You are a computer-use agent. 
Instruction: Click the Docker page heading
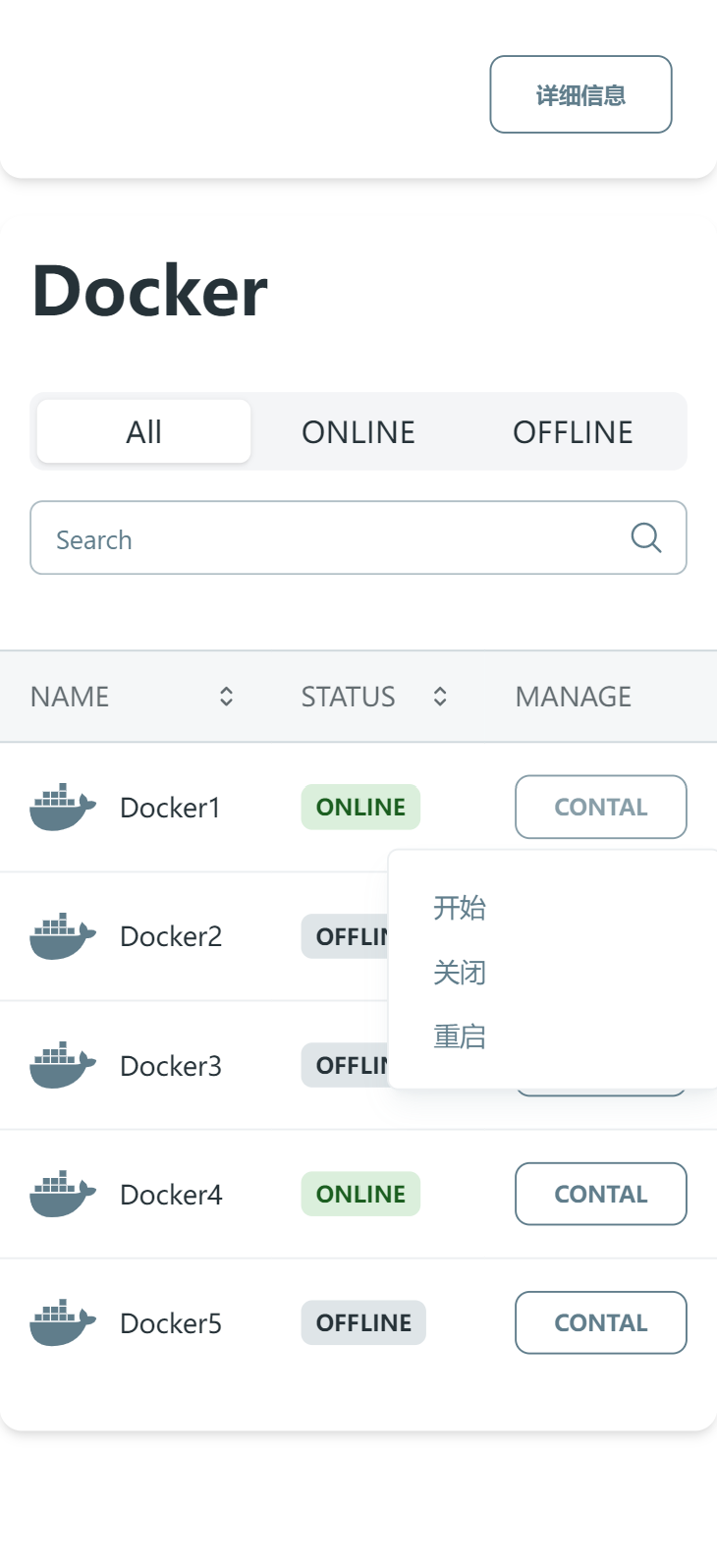(x=149, y=291)
